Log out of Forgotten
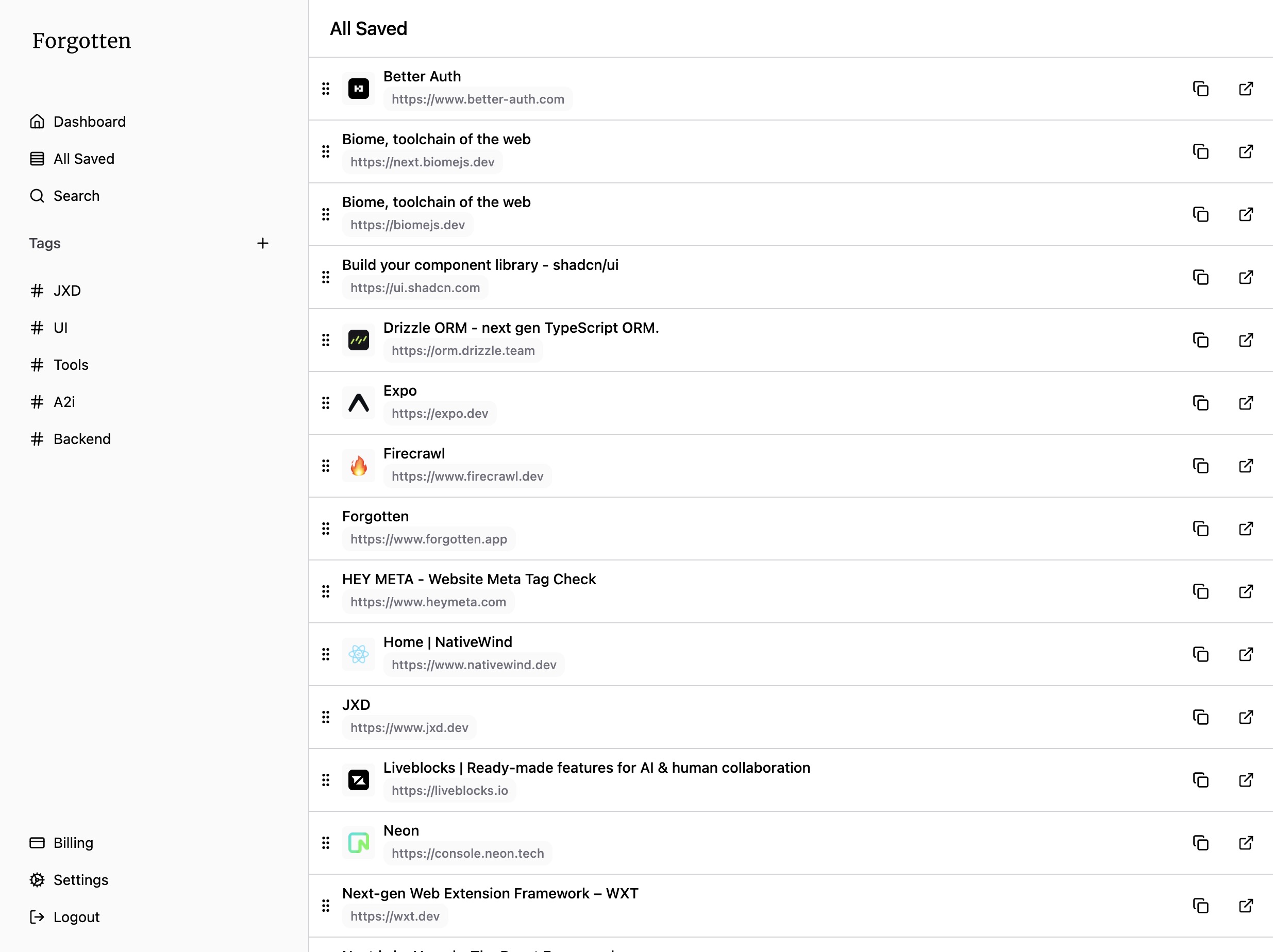 coord(64,917)
